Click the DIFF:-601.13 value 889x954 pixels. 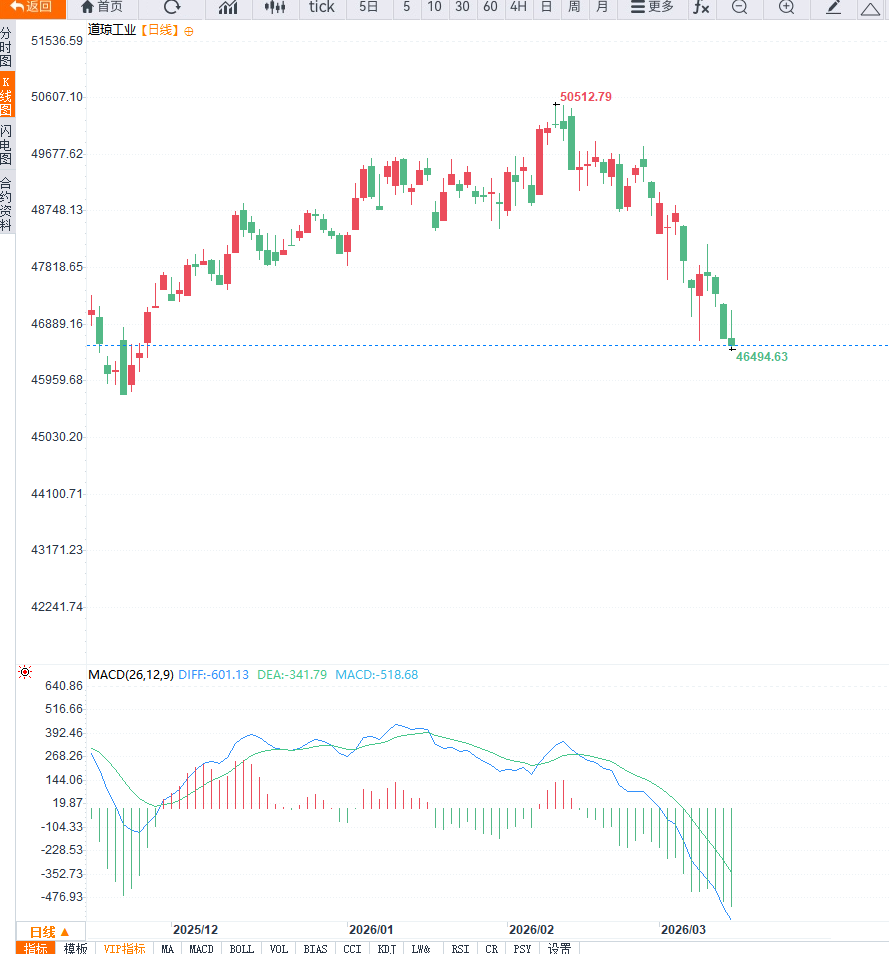pos(214,675)
